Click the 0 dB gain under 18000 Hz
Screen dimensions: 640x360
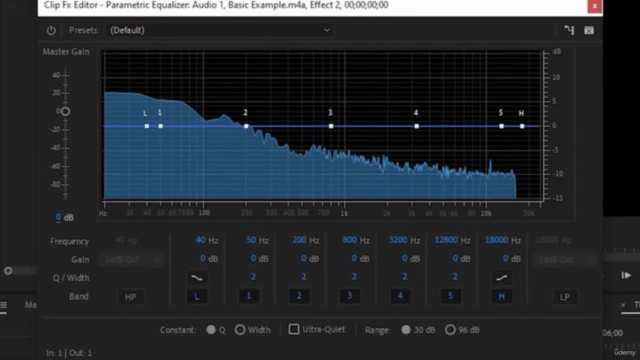506,258
